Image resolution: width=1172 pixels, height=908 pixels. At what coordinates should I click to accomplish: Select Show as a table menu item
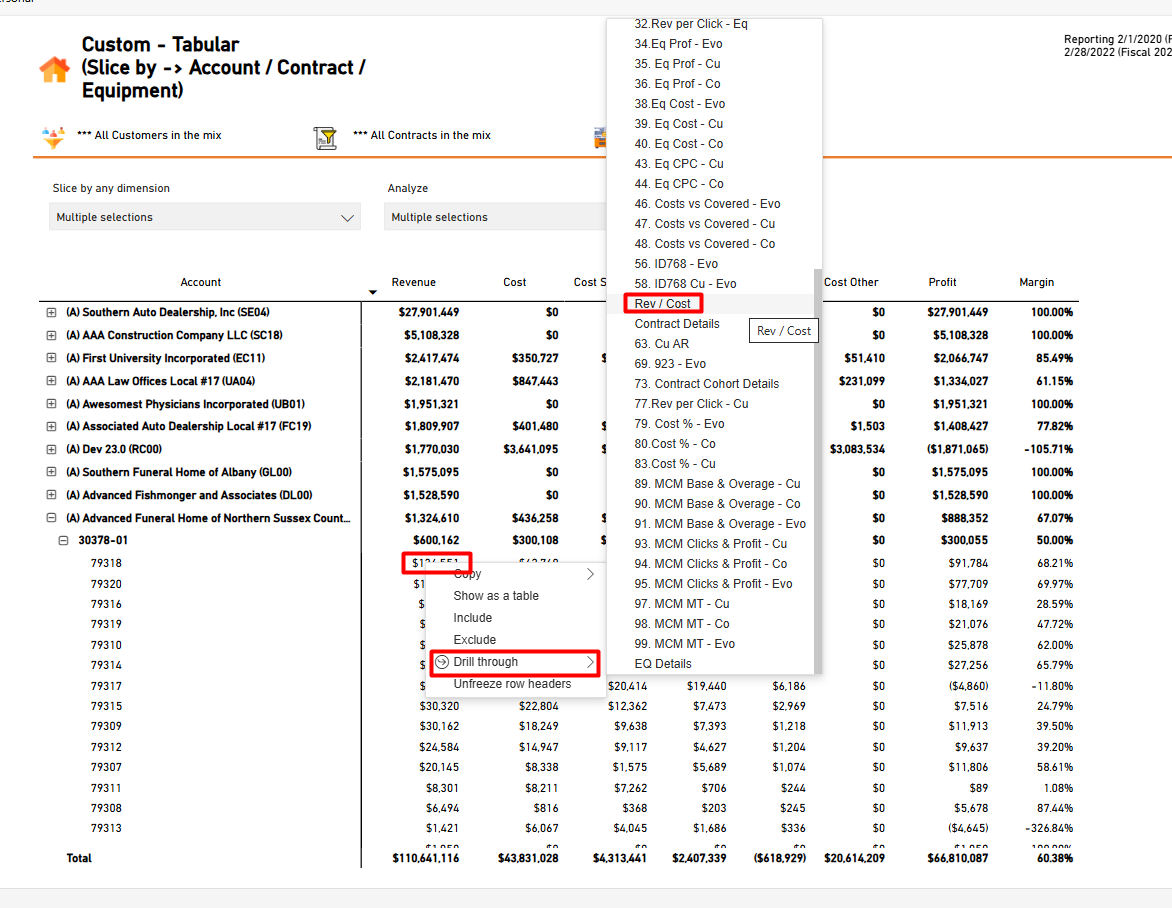click(x=515, y=596)
